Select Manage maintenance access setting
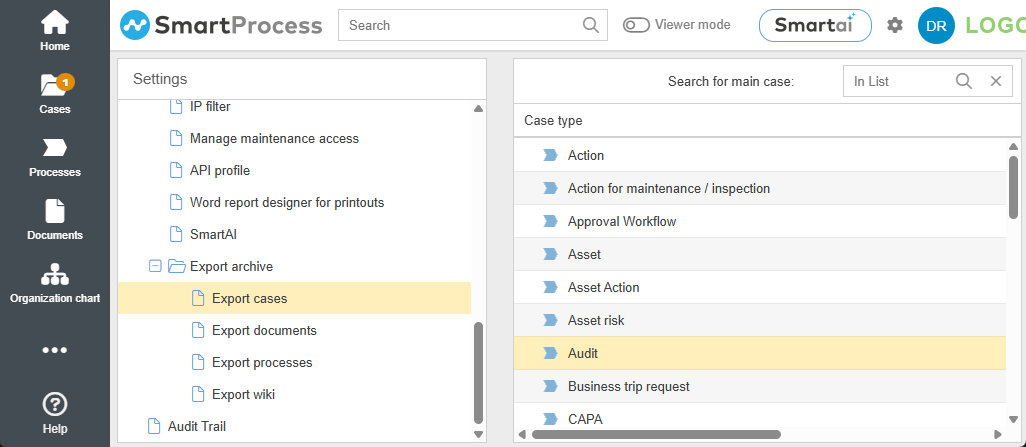1026x447 pixels. click(274, 138)
